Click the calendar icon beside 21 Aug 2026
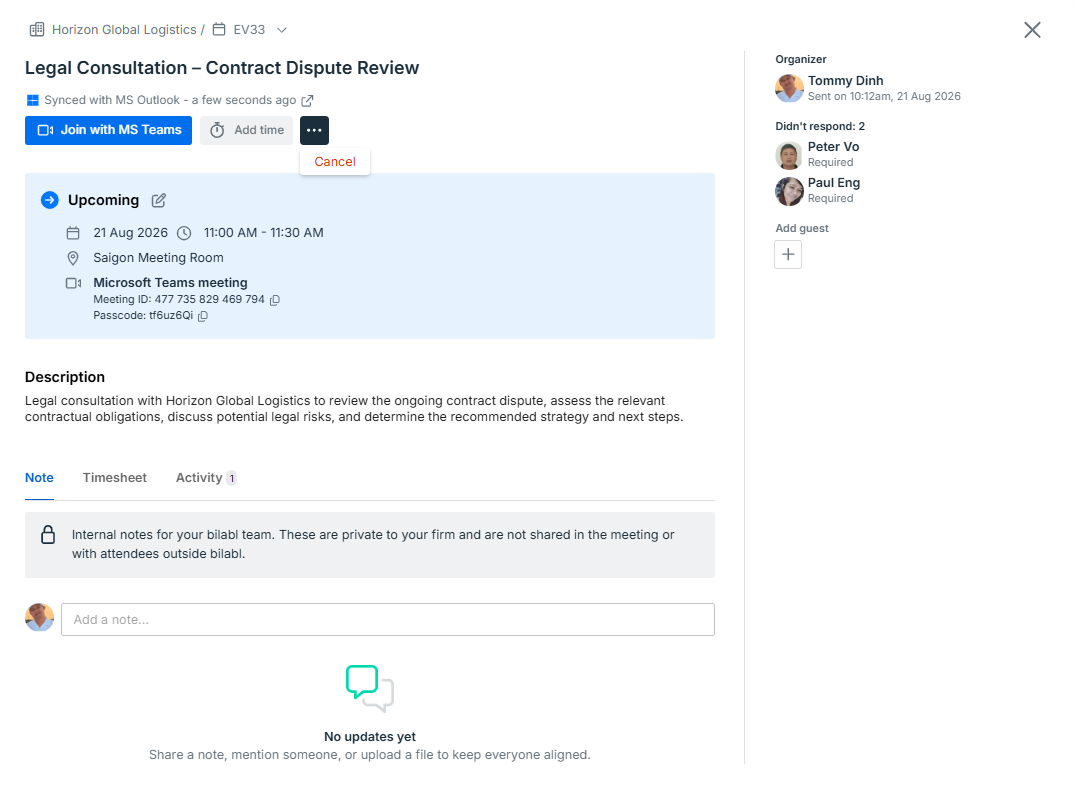1075x788 pixels. [73, 233]
